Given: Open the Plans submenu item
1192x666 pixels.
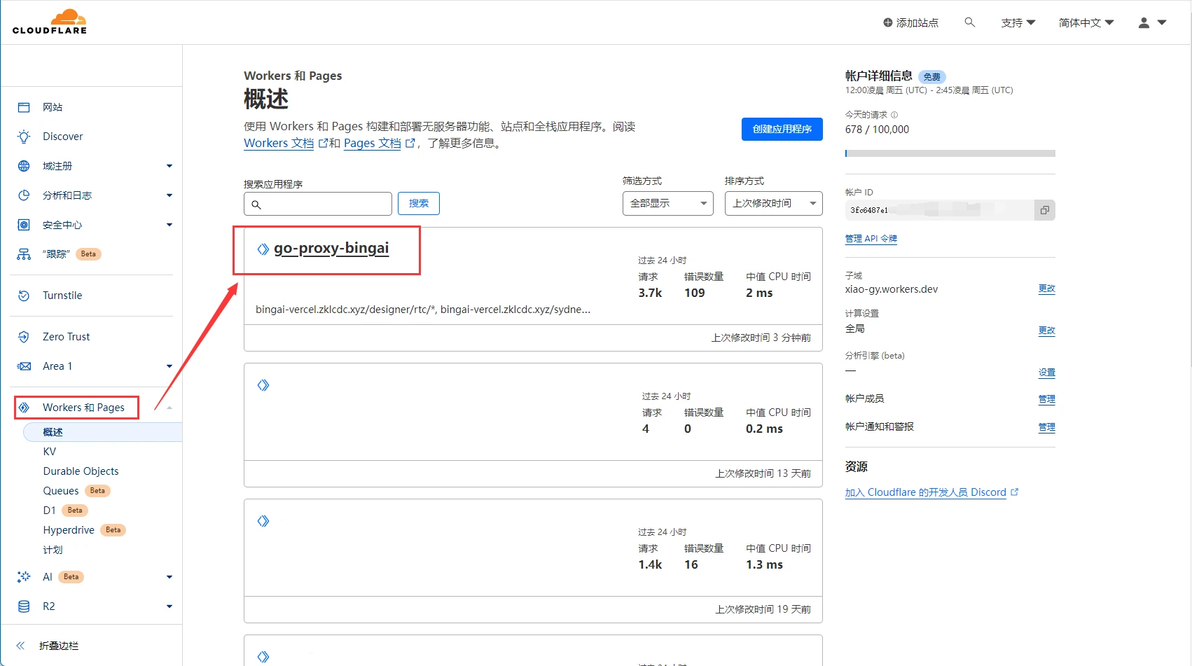Looking at the screenshot, I should pyautogui.click(x=52, y=550).
